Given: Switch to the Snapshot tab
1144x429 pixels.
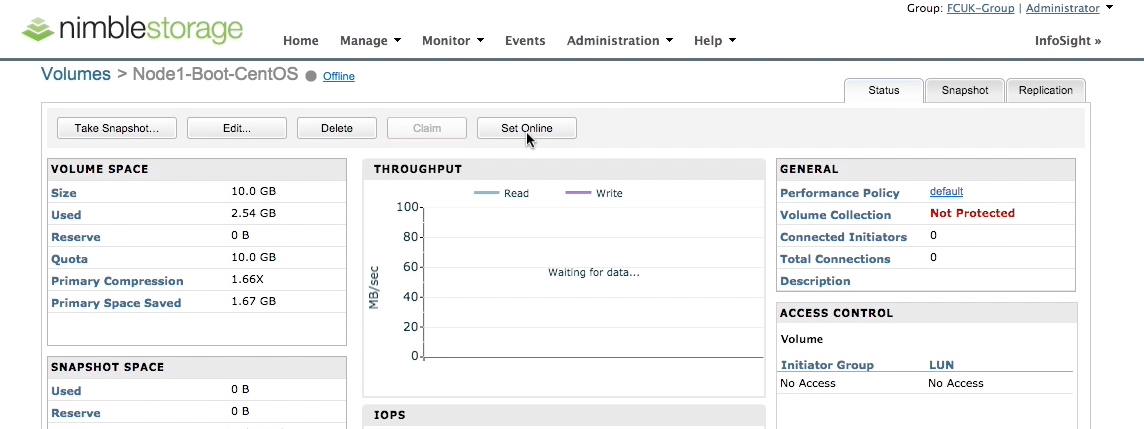Looking at the screenshot, I should (965, 90).
